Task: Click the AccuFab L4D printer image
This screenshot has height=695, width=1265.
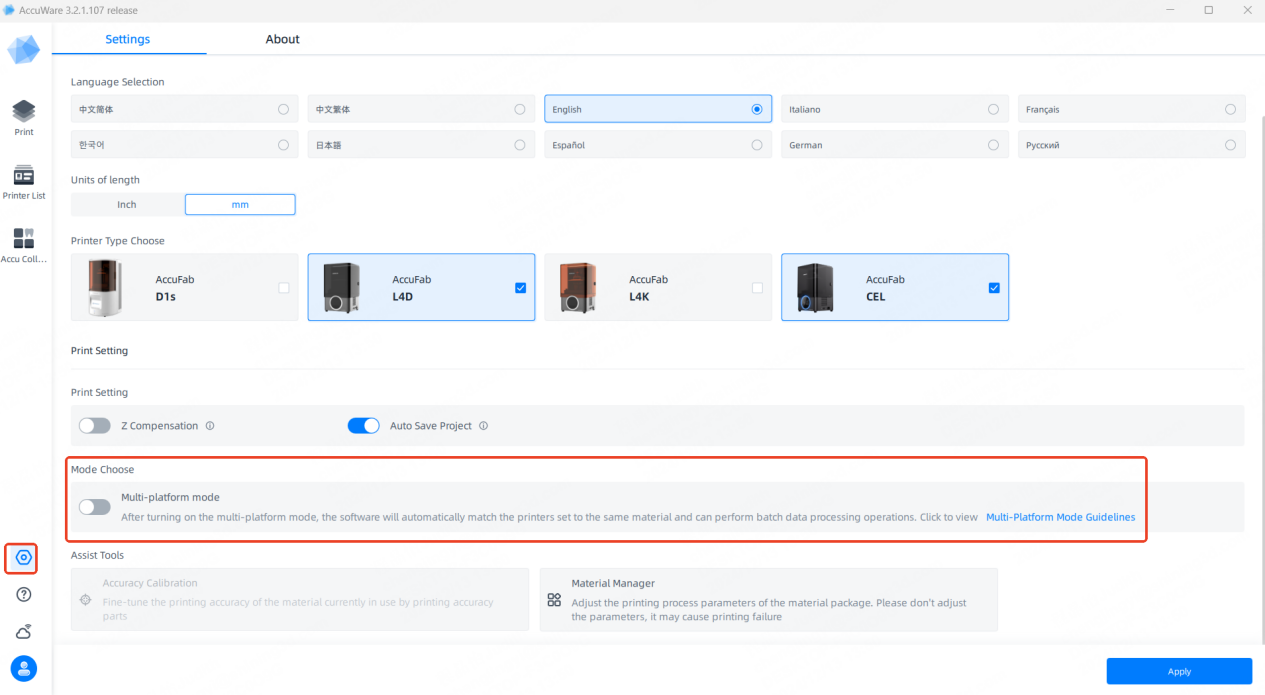Action: [342, 287]
